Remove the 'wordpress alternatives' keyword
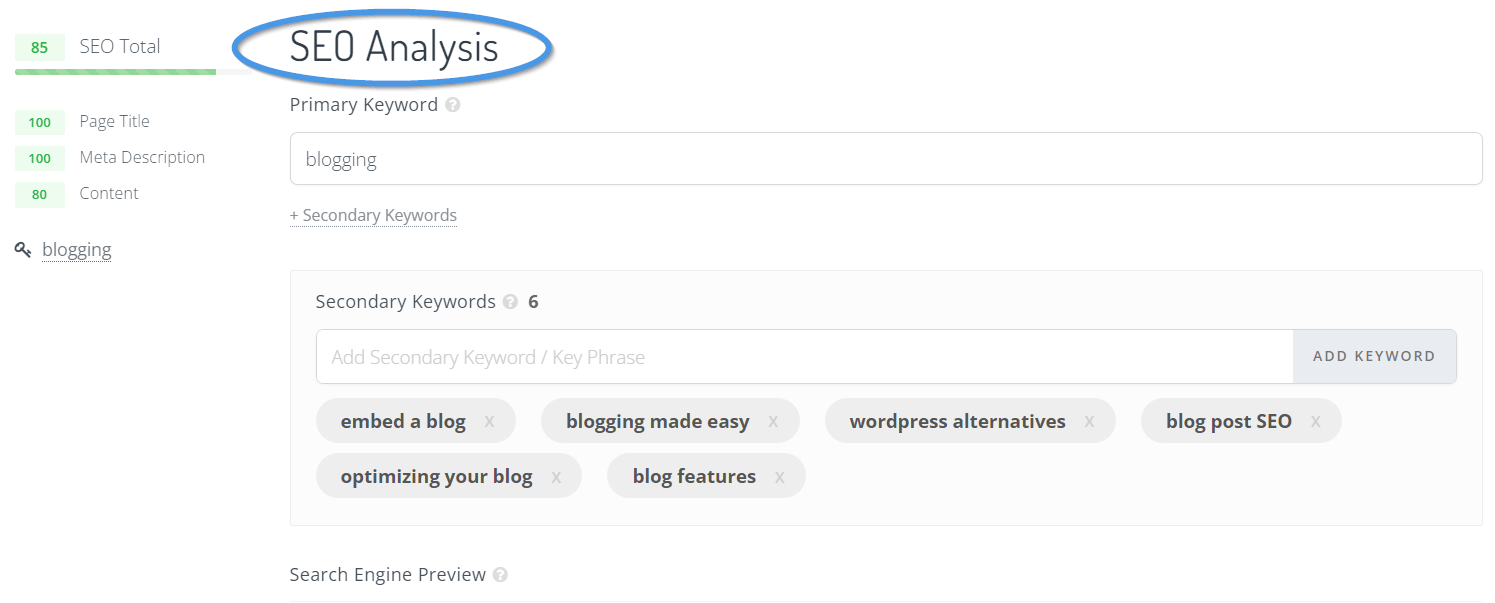The image size is (1495, 603). 1089,422
